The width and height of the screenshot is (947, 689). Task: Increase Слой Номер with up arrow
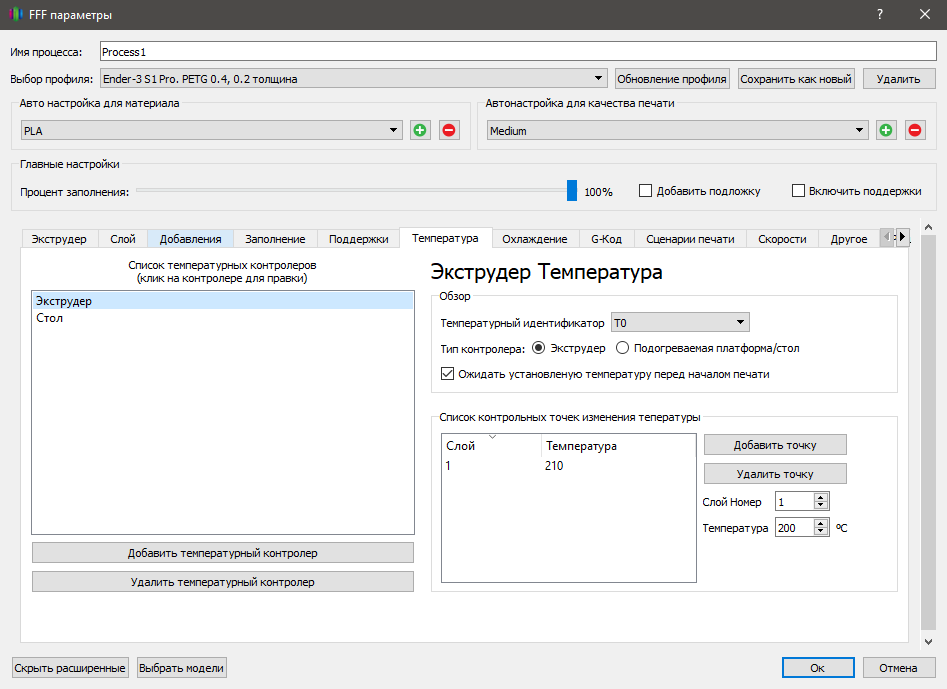point(821,498)
